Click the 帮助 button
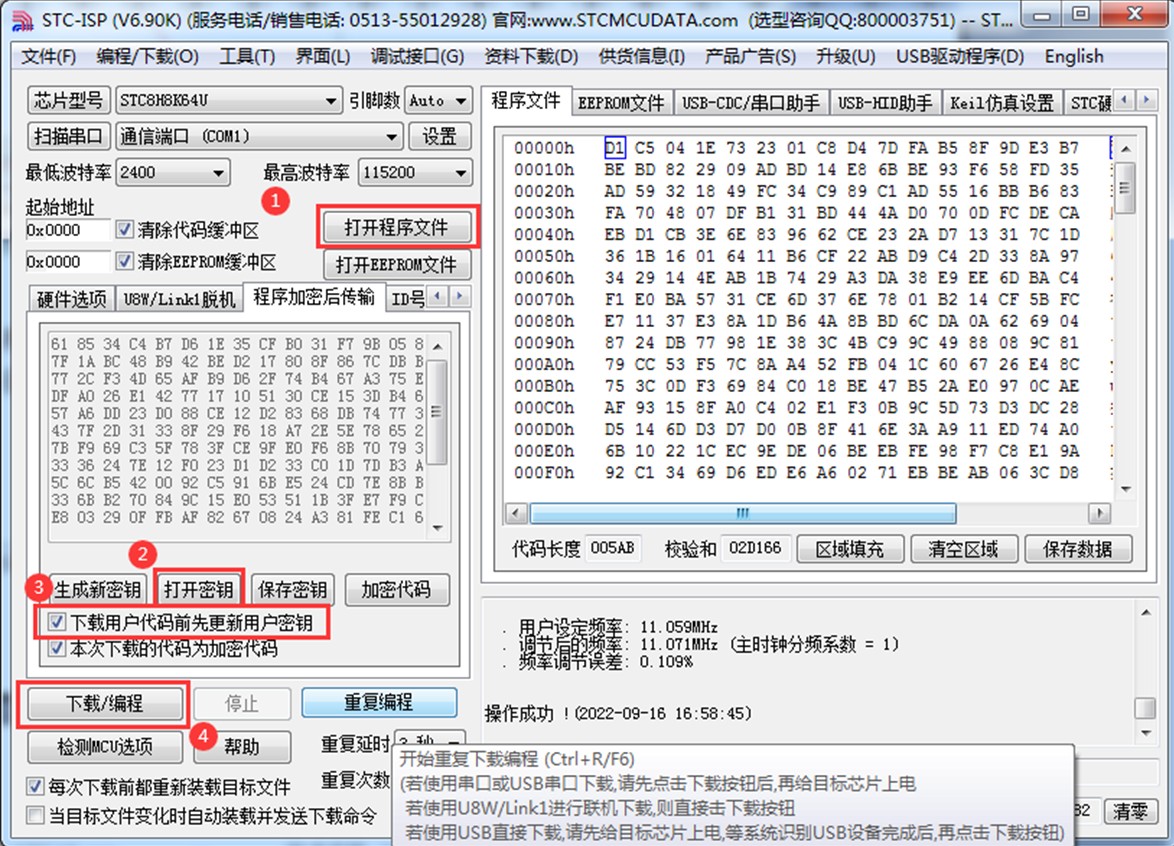This screenshot has height=846, width=1174. [241, 746]
